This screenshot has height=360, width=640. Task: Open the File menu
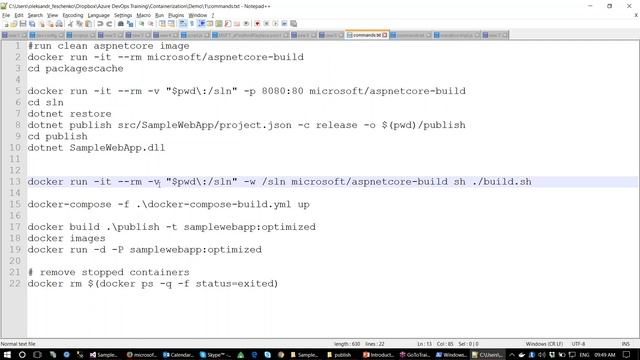coord(6,15)
